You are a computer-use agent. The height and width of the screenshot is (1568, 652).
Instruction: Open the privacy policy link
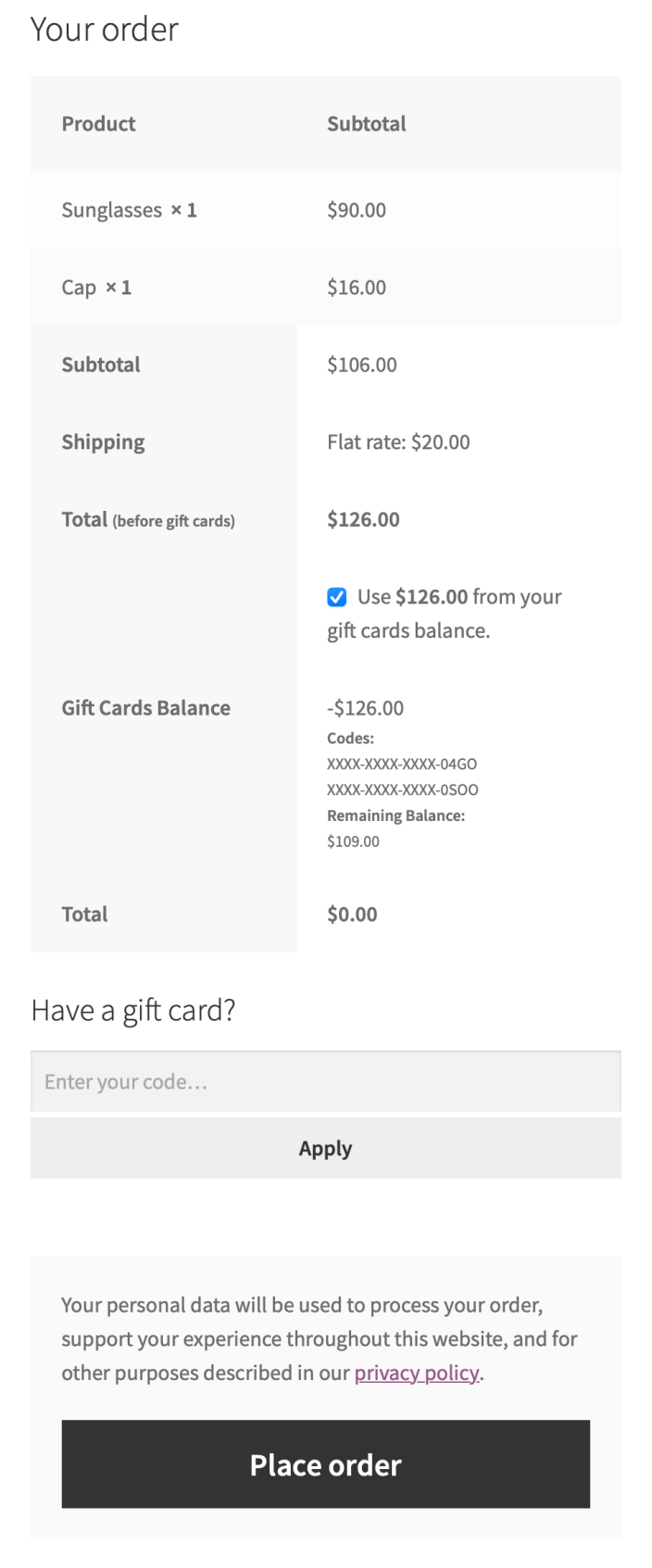click(x=417, y=1373)
